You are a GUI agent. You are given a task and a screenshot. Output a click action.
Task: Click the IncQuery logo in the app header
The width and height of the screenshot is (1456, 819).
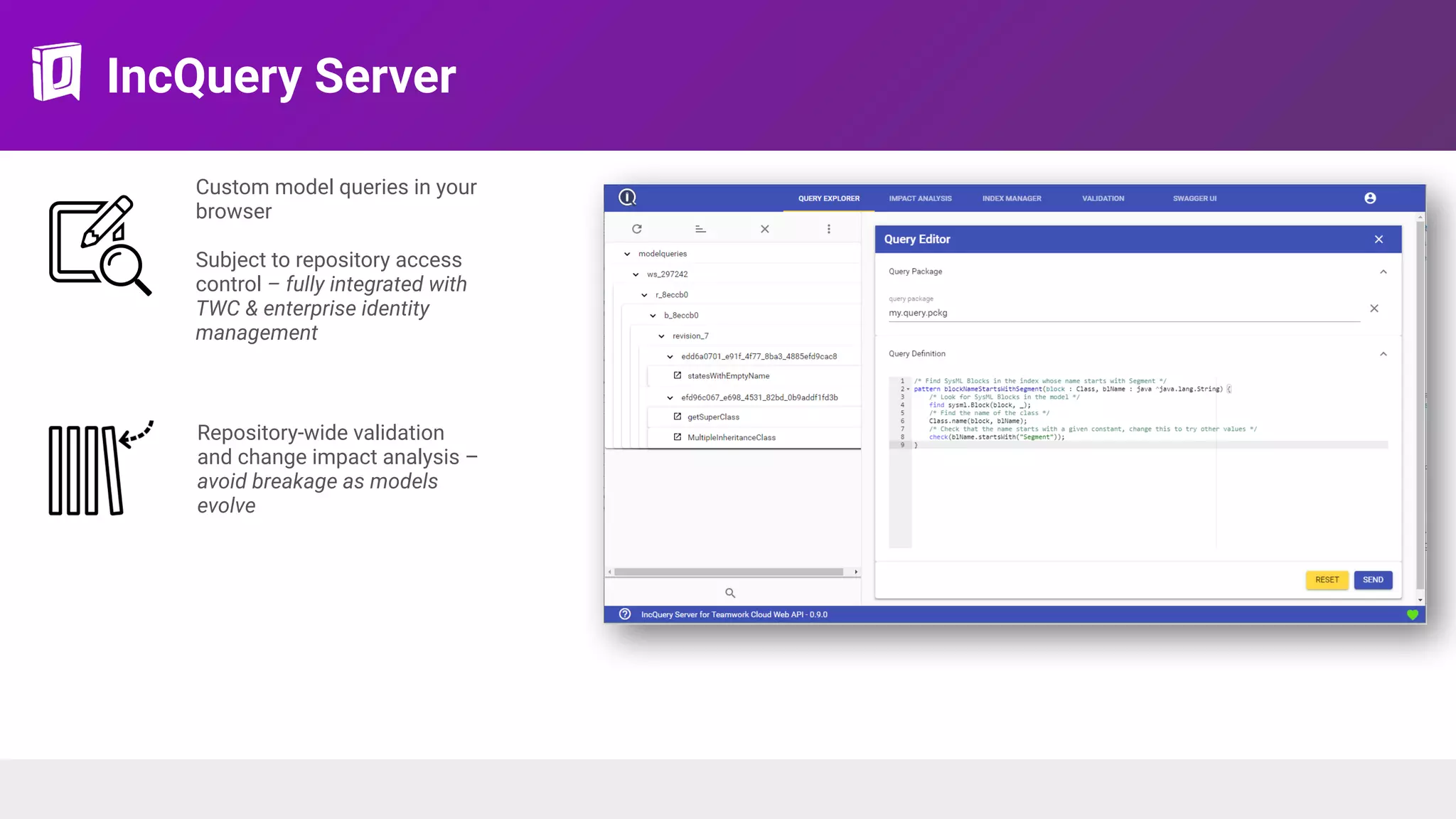(x=627, y=198)
